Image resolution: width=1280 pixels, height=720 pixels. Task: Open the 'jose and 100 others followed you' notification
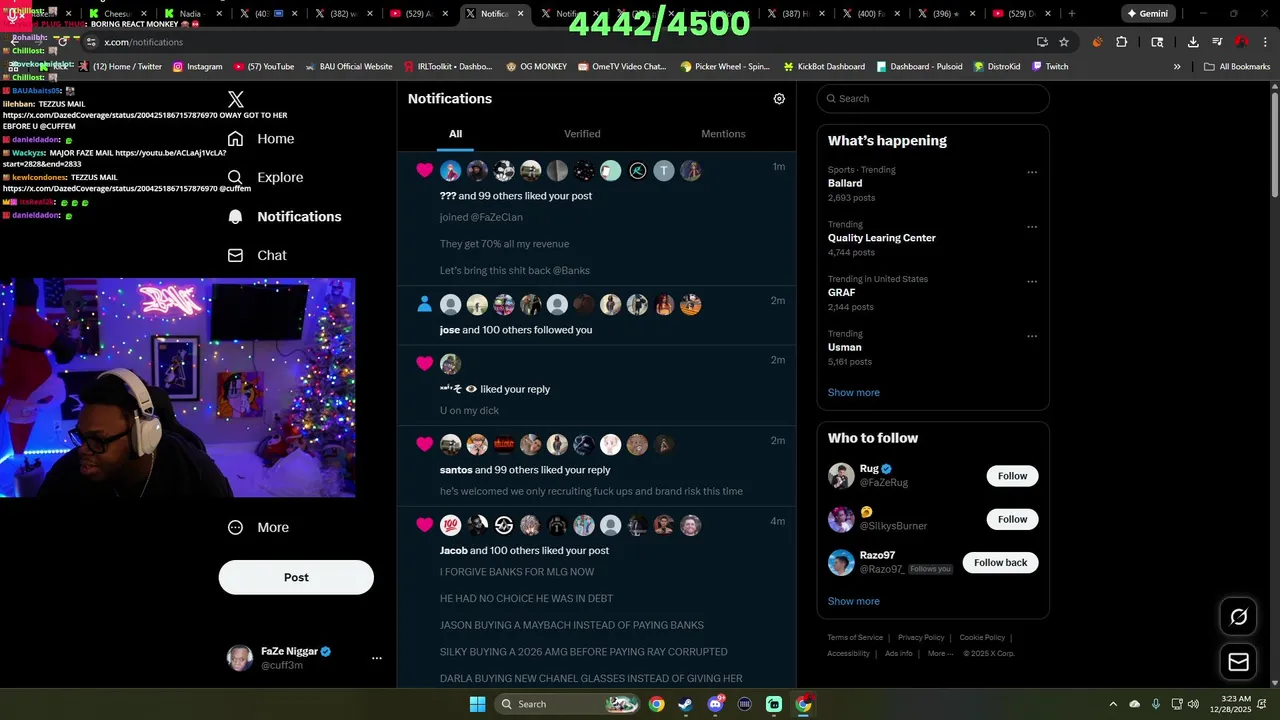(597, 316)
